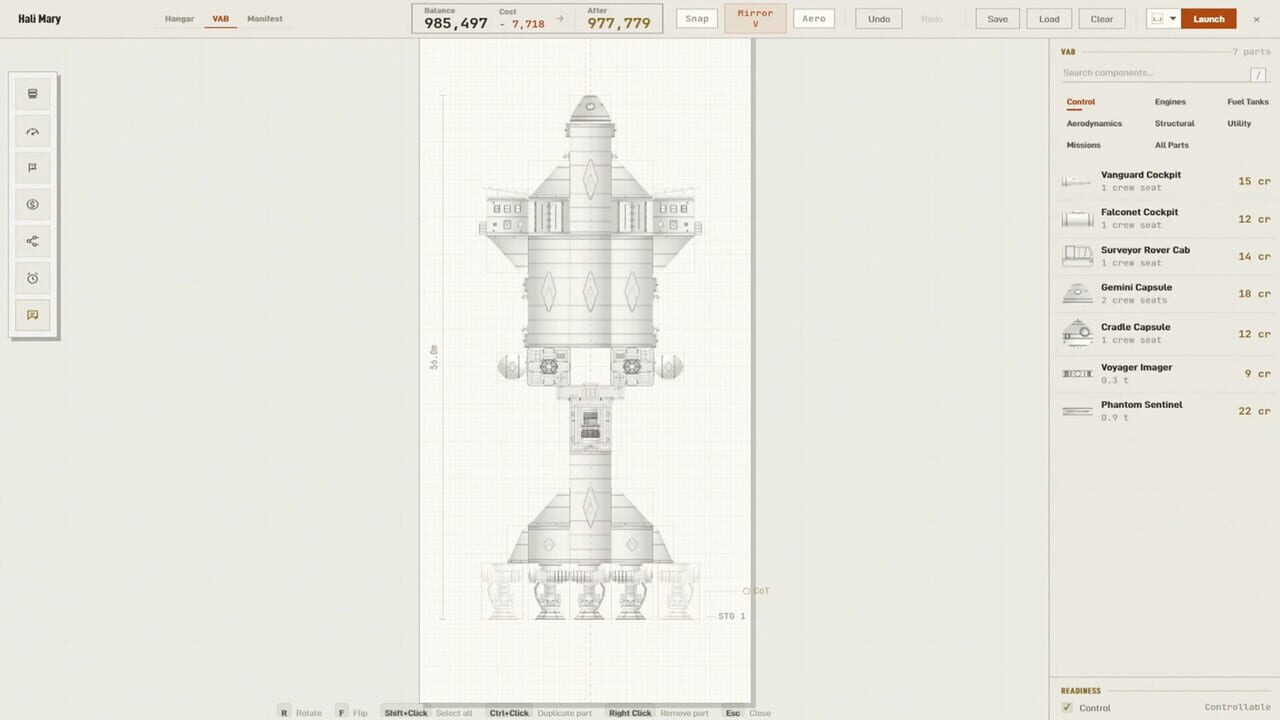Save the current vessel design
The height and width of the screenshot is (720, 1280).
(998, 19)
